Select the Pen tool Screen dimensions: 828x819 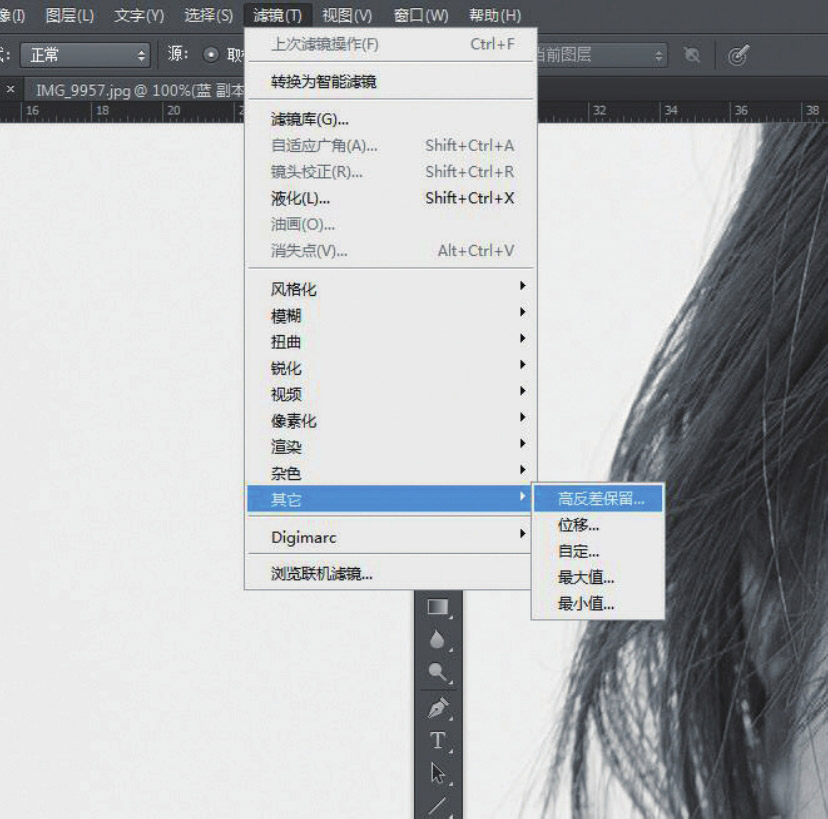point(438,707)
